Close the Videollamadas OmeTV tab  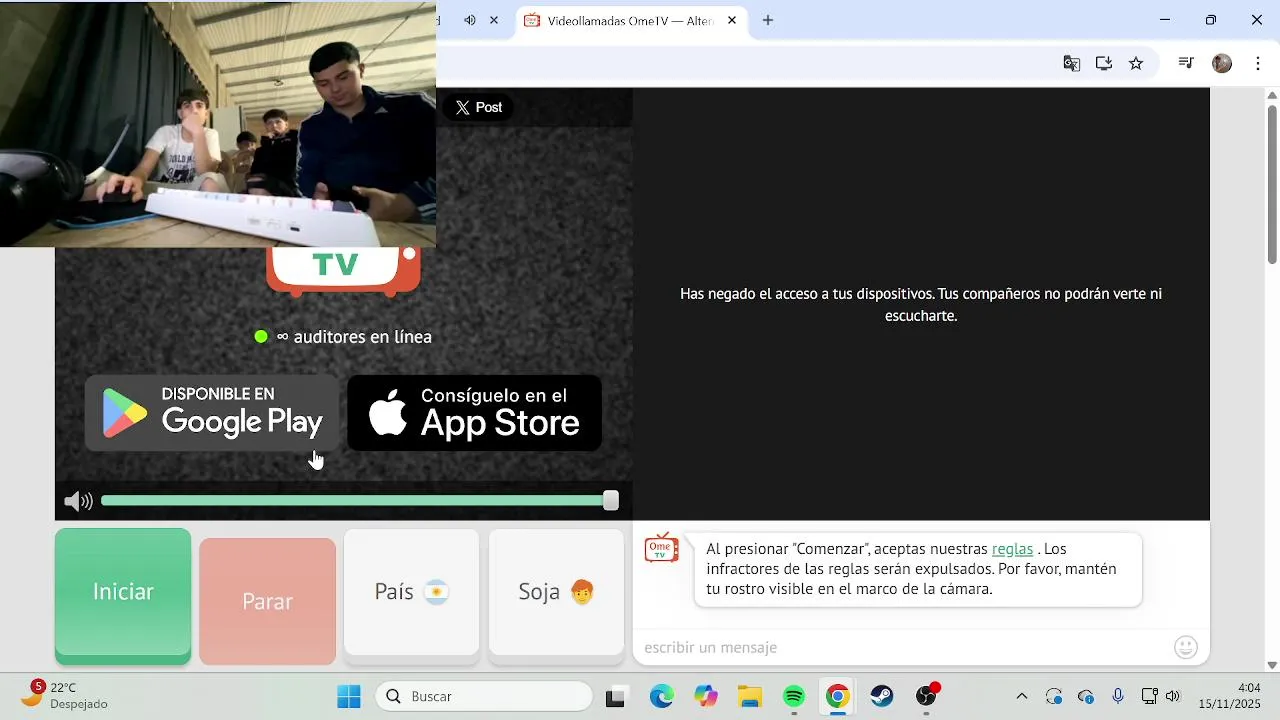pos(732,20)
